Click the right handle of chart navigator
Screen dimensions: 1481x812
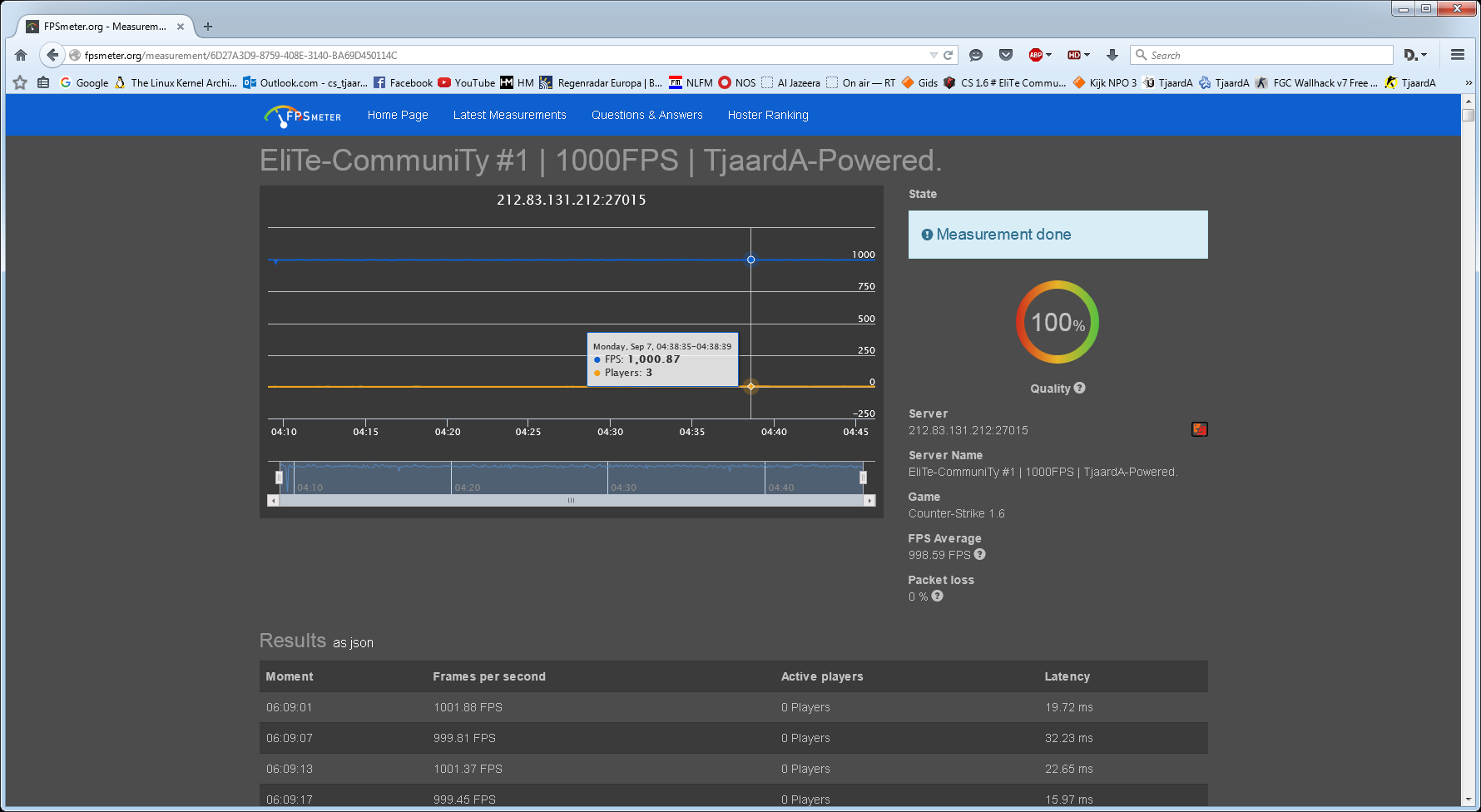(863, 478)
